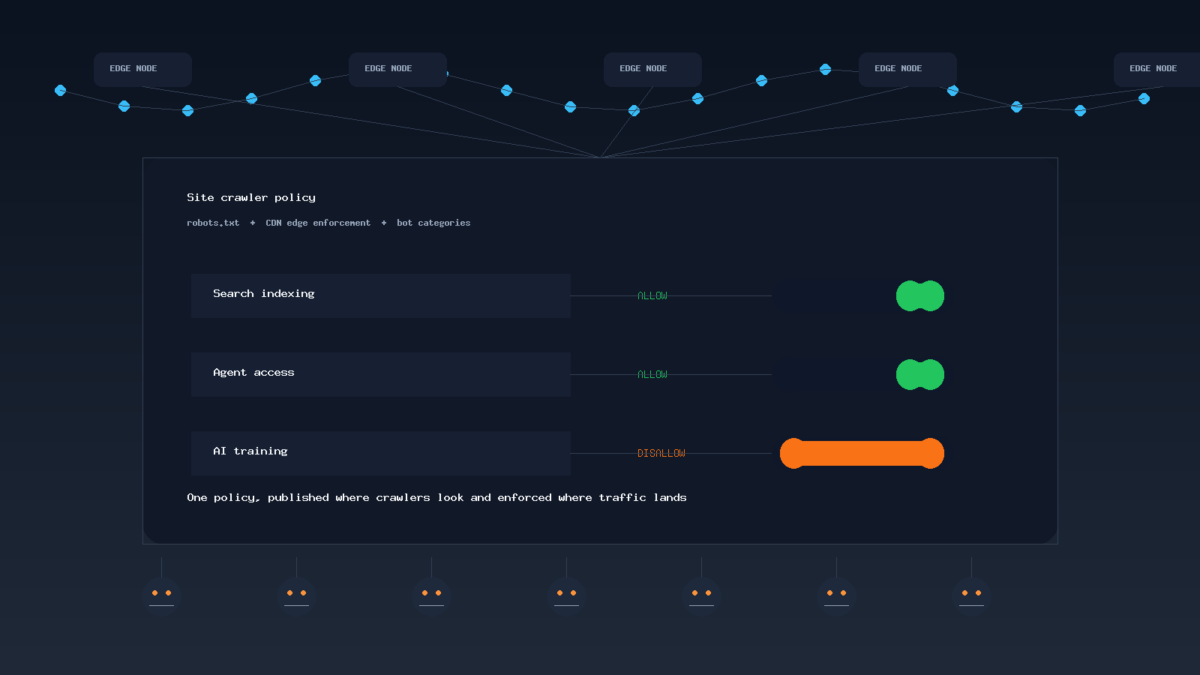Select the center EDGE NODE box

(x=653, y=69)
